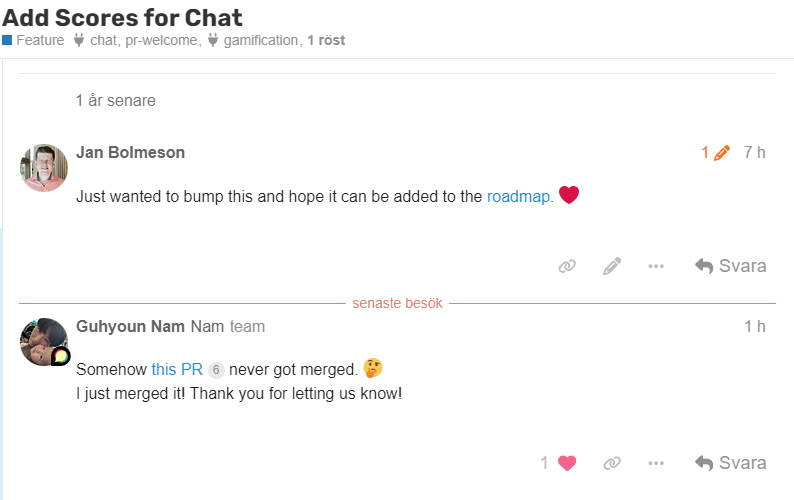Image resolution: width=794 pixels, height=500 pixels.
Task: Reply to Guhyoun Nam's post with Svara
Action: (731, 463)
